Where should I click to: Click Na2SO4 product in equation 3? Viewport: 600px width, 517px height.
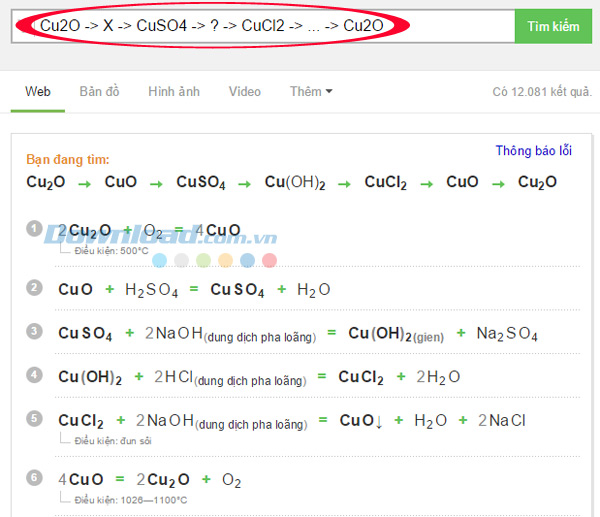507,334
